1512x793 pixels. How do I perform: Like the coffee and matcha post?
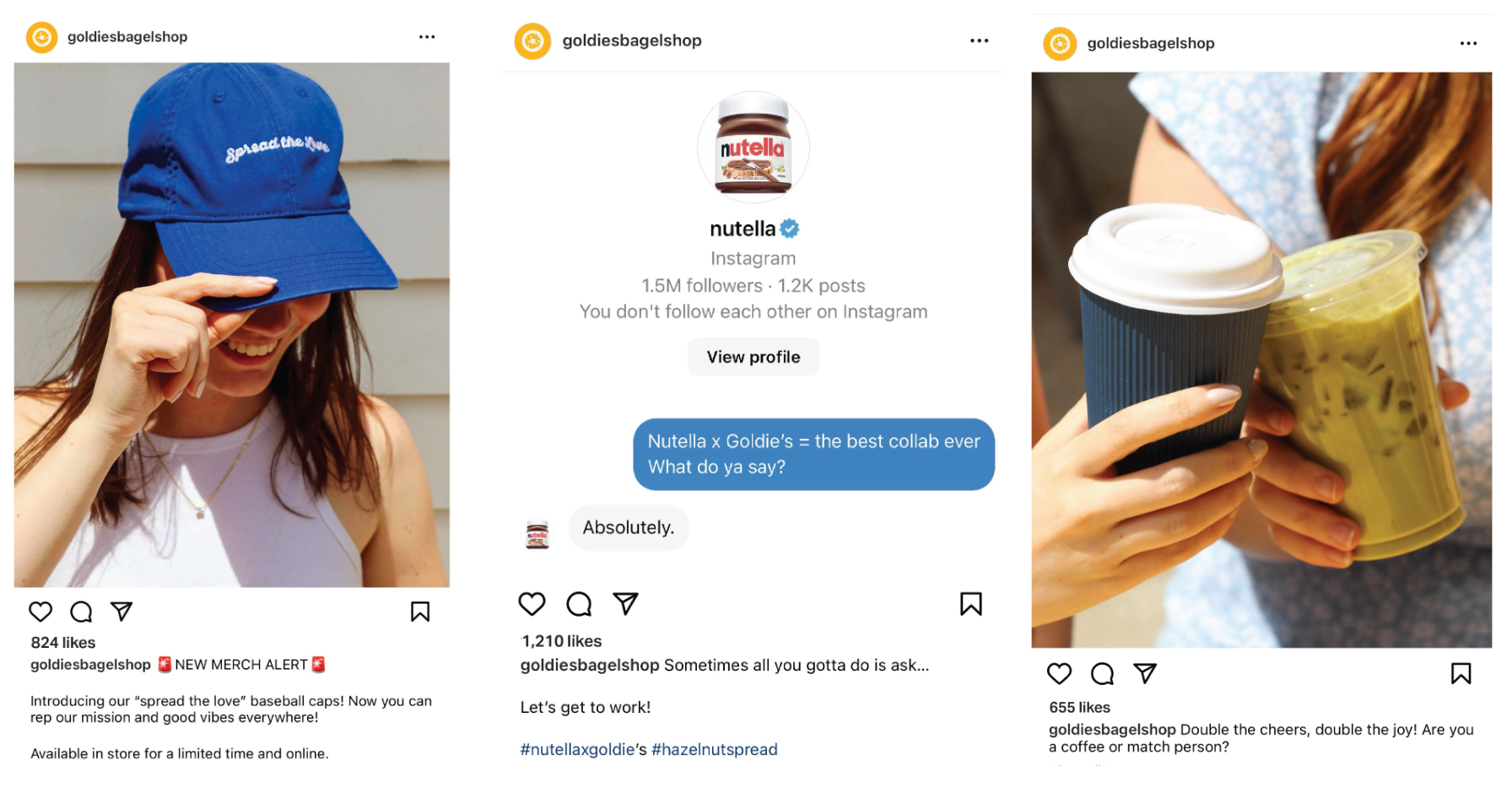click(x=1059, y=673)
